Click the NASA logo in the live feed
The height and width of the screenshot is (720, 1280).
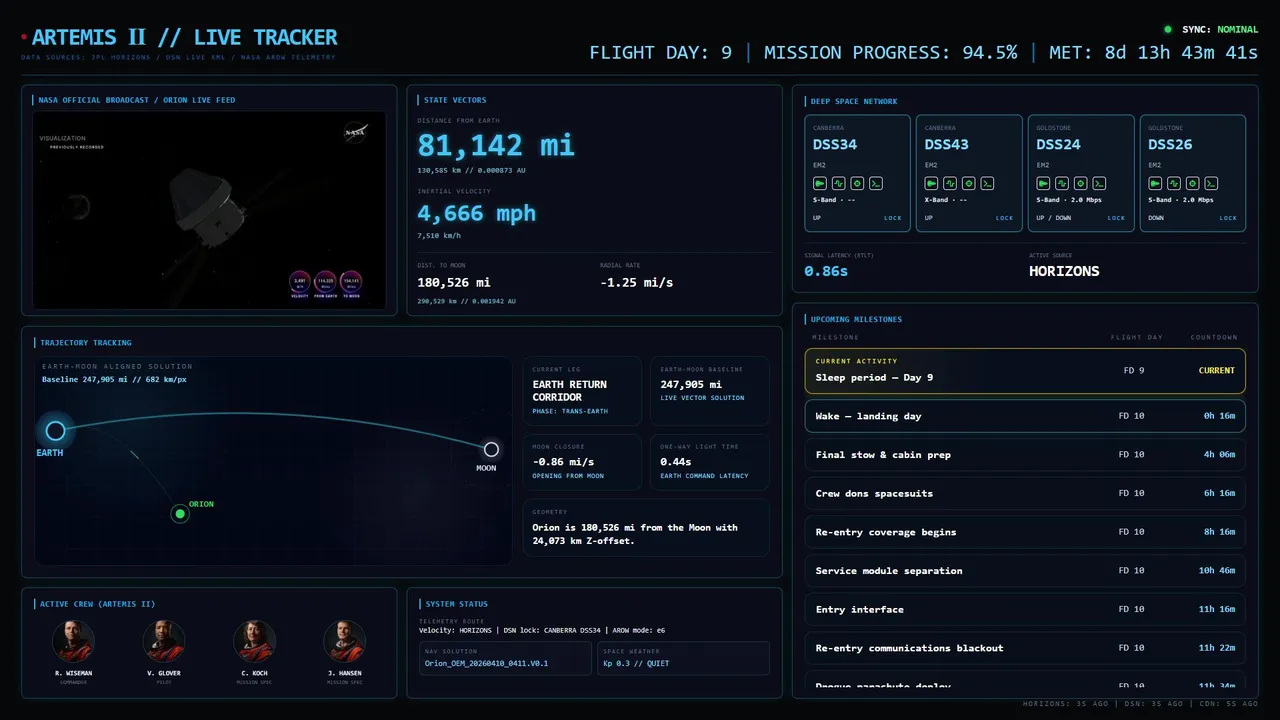pos(355,132)
